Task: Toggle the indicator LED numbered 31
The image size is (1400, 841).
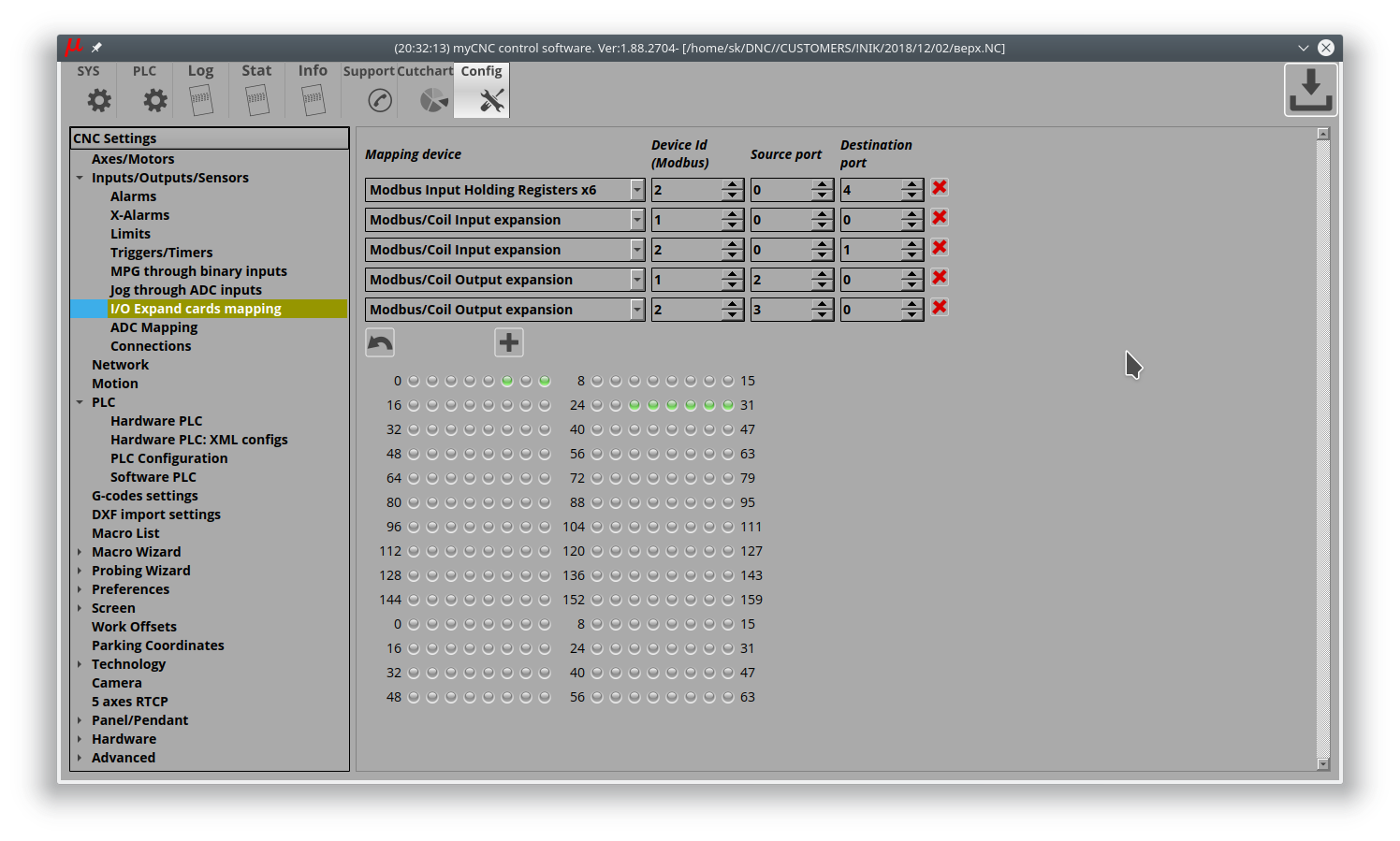Action: [728, 405]
